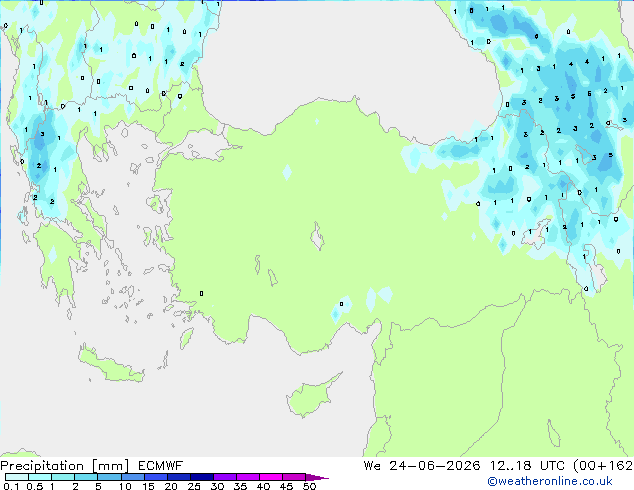The height and width of the screenshot is (490, 634).
Task: Pick the 10–15 mm legend swatch
Action: 132,477
